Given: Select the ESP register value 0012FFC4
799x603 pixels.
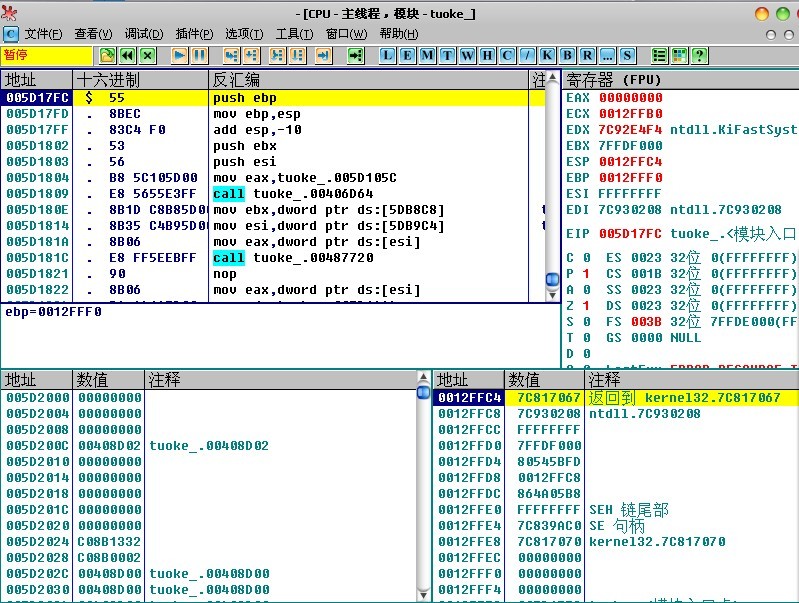Looking at the screenshot, I should (x=630, y=162).
